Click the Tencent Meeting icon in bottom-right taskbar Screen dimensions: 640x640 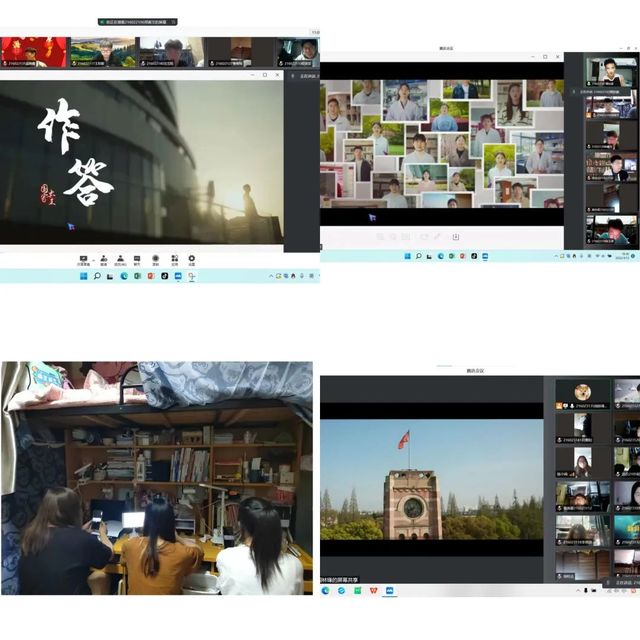[x=388, y=590]
